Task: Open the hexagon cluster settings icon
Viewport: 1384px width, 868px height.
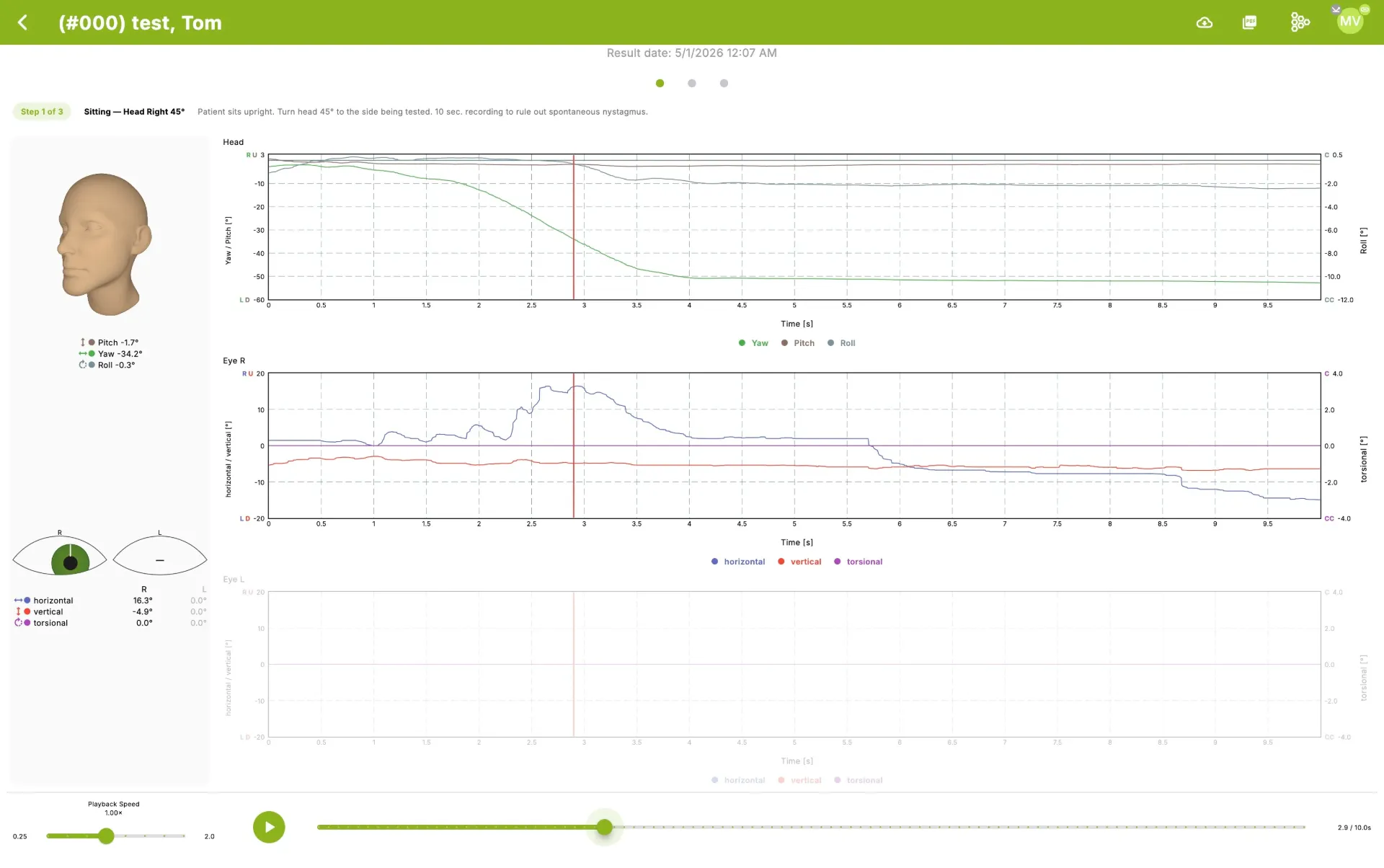Action: point(1300,22)
